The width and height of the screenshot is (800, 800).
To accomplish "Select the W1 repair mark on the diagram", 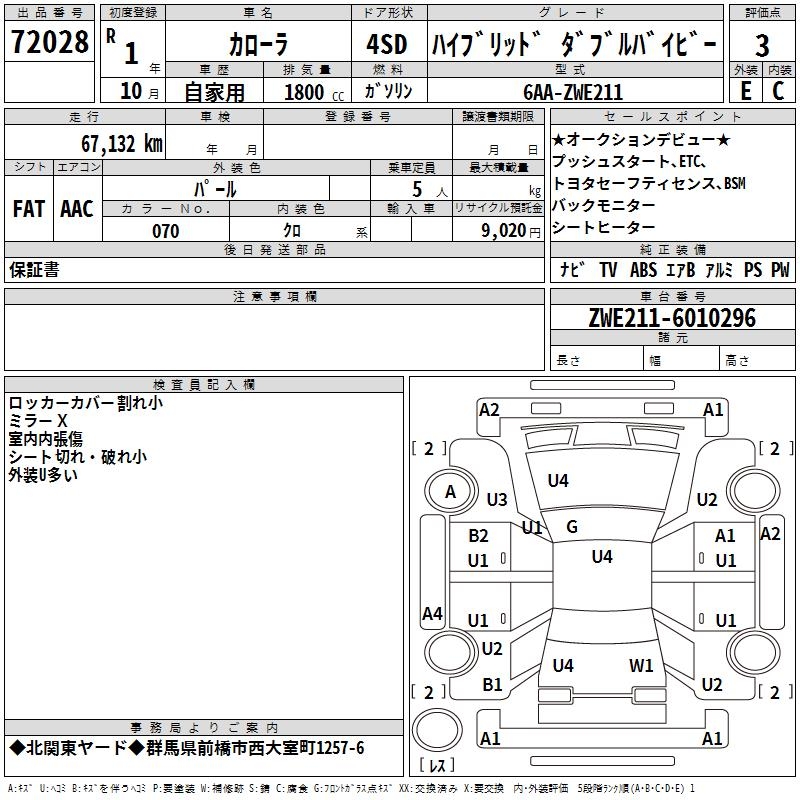I will pyautogui.click(x=641, y=665).
